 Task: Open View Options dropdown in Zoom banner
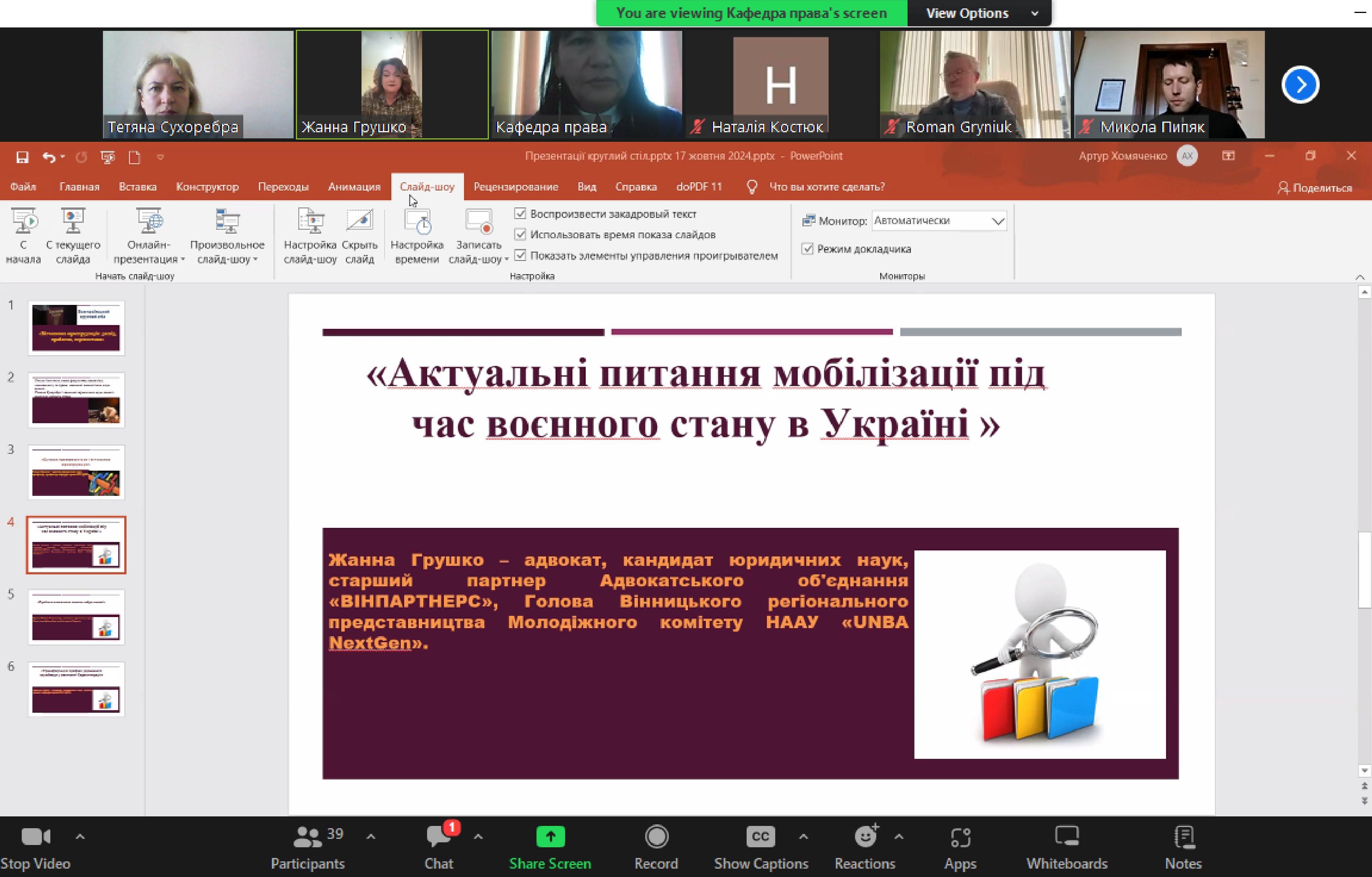click(x=979, y=13)
